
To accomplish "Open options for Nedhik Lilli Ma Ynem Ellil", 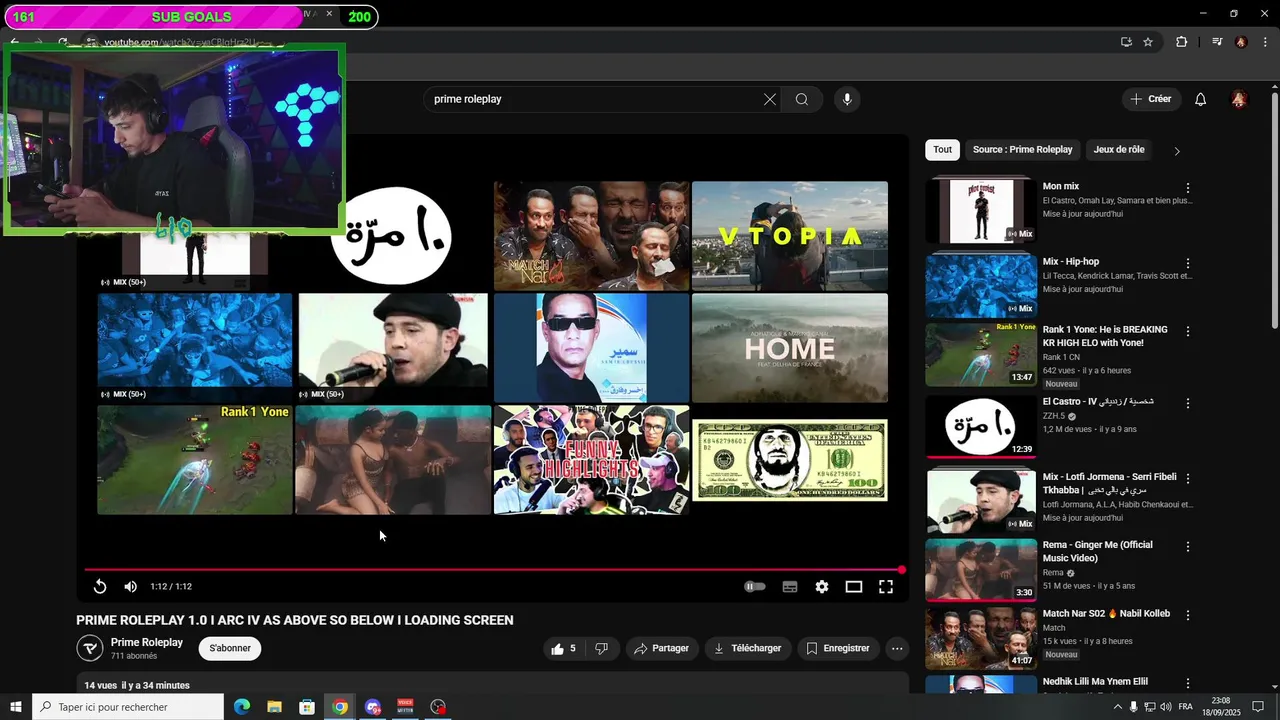I will tap(1188, 683).
